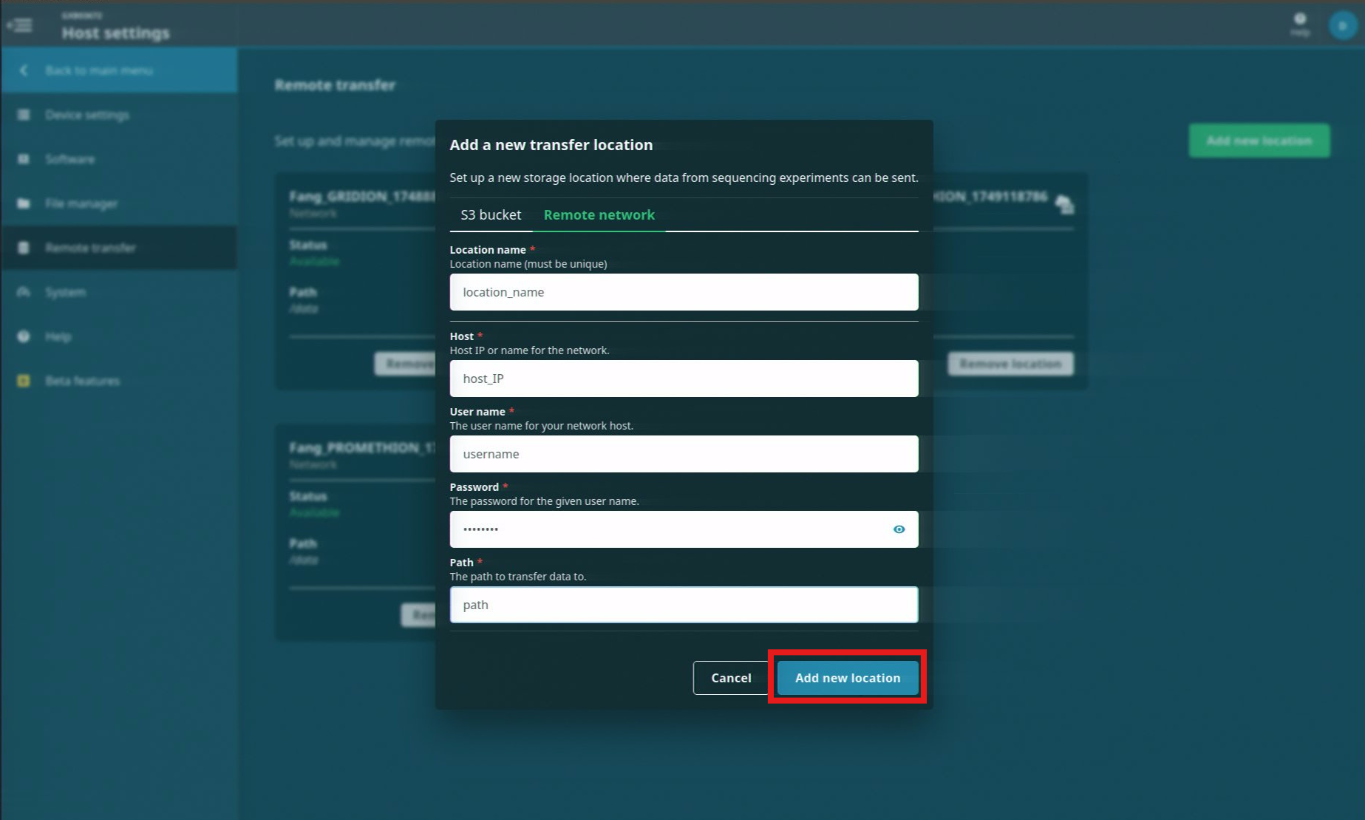
Task: Focus the Password input field
Action: (684, 529)
